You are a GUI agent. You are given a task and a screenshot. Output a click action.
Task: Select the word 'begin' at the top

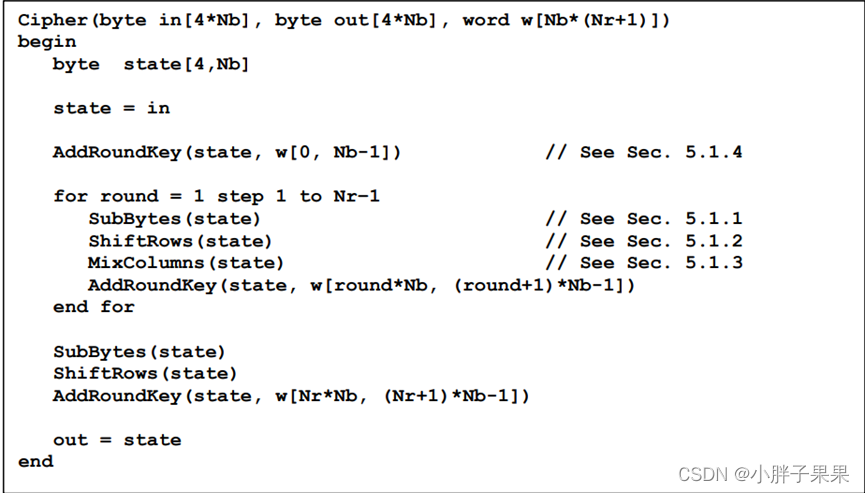click(x=47, y=42)
